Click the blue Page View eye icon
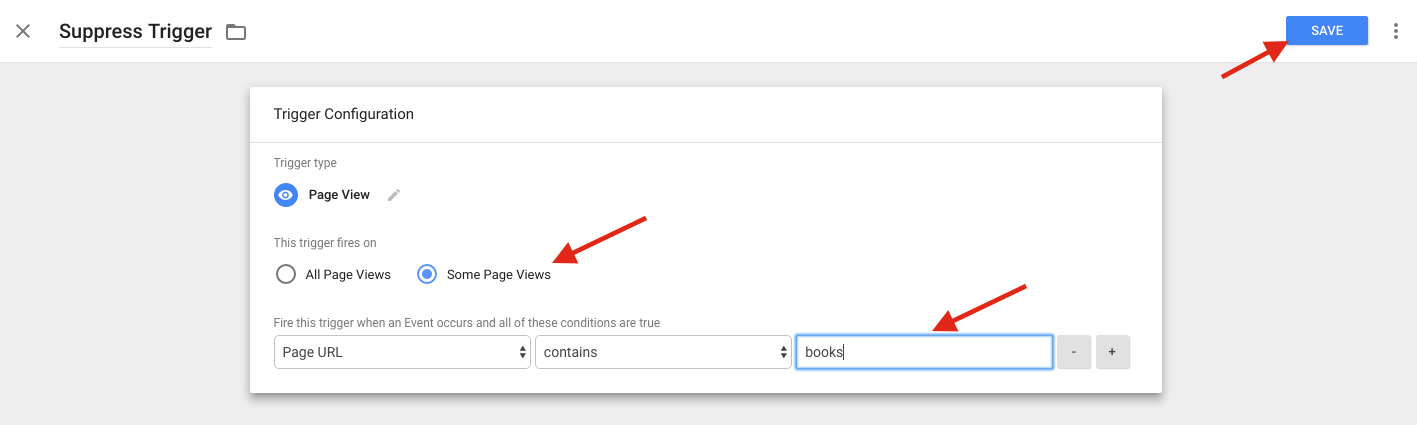This screenshot has width=1417, height=425. [x=286, y=195]
